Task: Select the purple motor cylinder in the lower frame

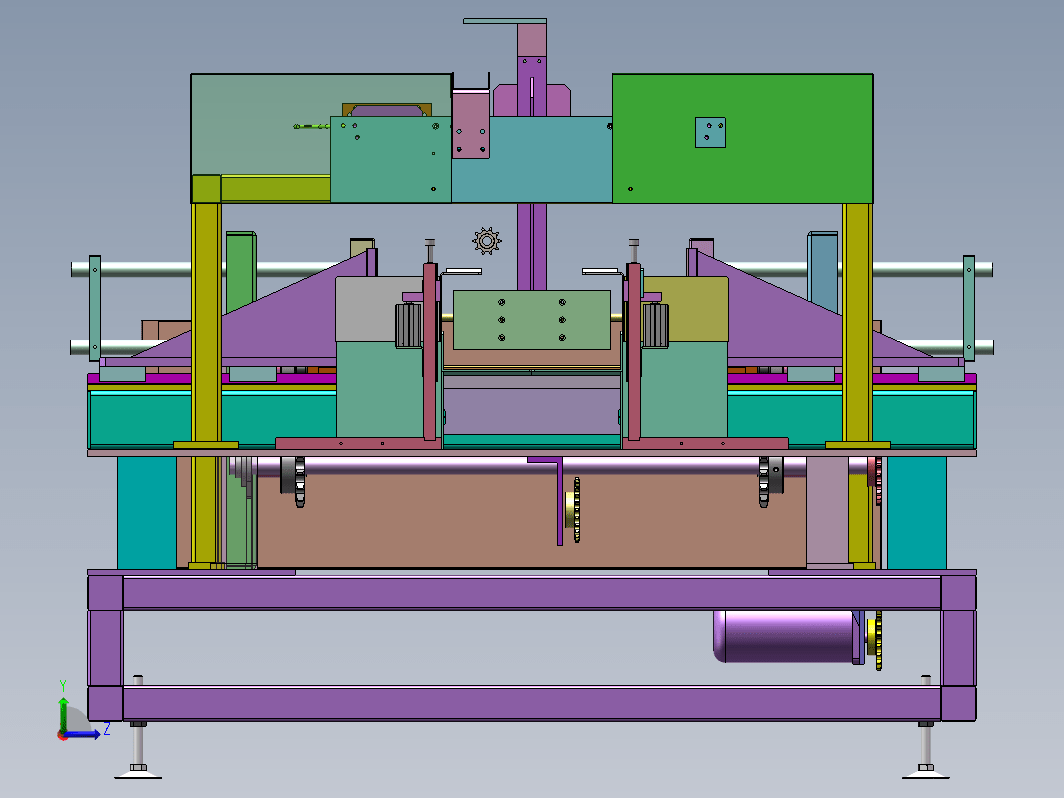Action: 783,636
